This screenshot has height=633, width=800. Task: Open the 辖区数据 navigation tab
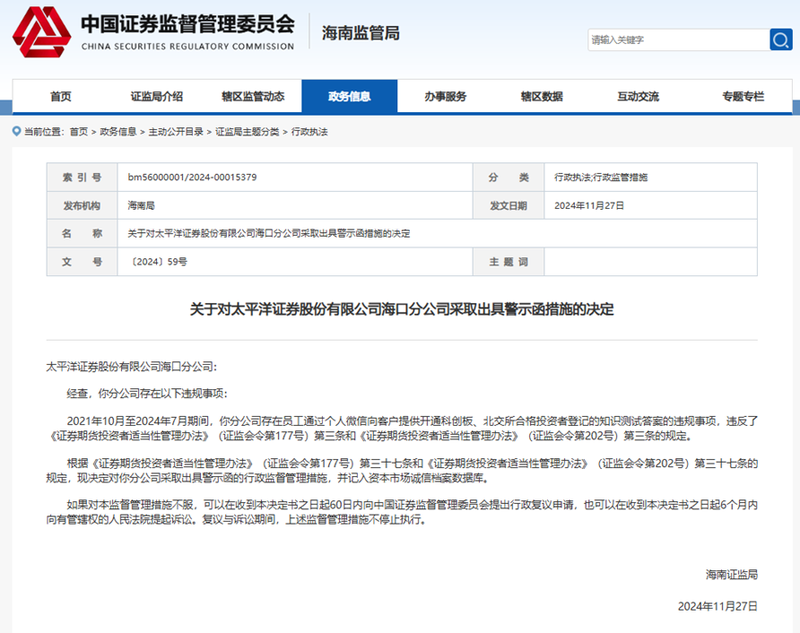(x=542, y=96)
